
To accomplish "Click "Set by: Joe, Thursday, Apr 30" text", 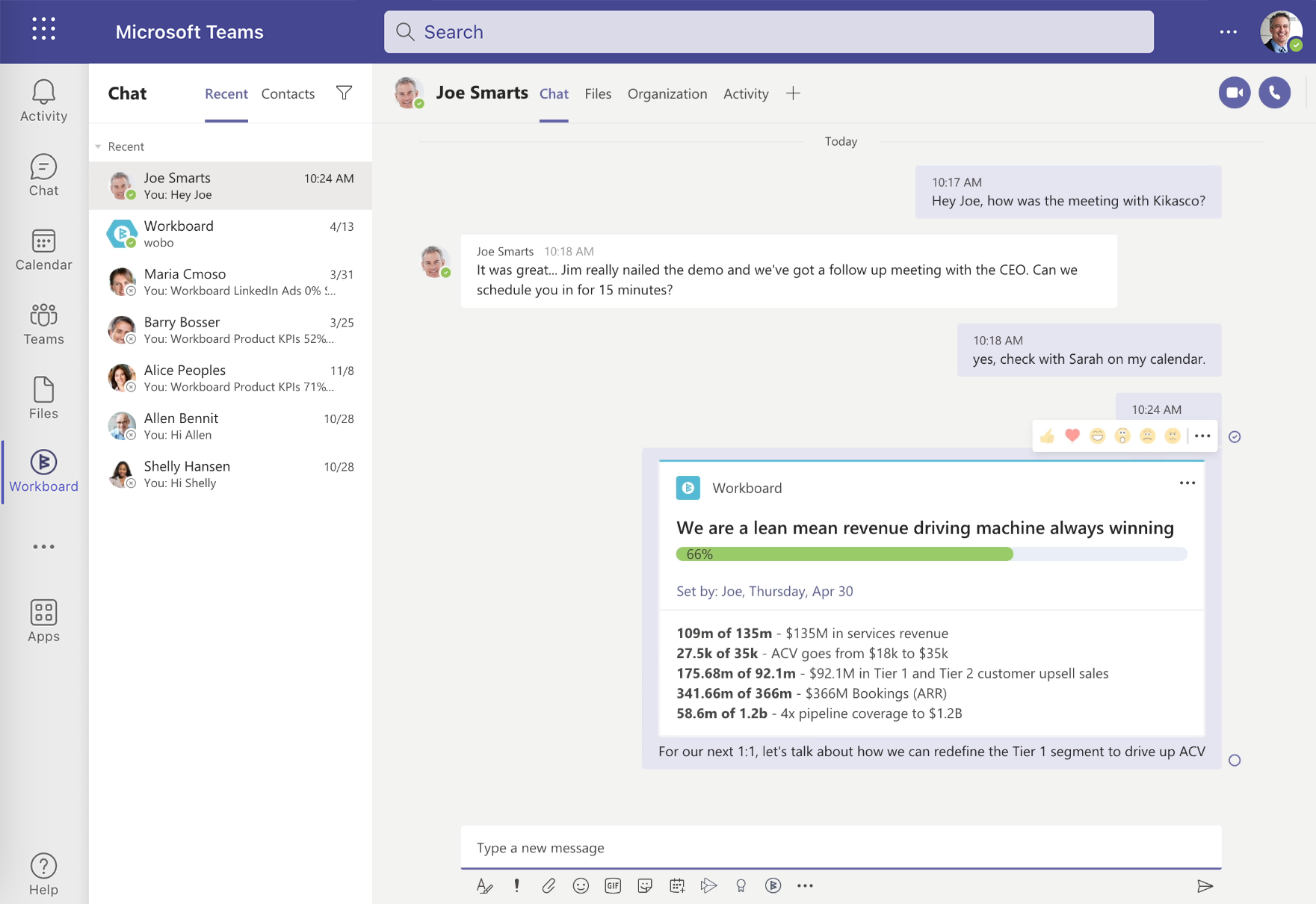I will [x=764, y=591].
